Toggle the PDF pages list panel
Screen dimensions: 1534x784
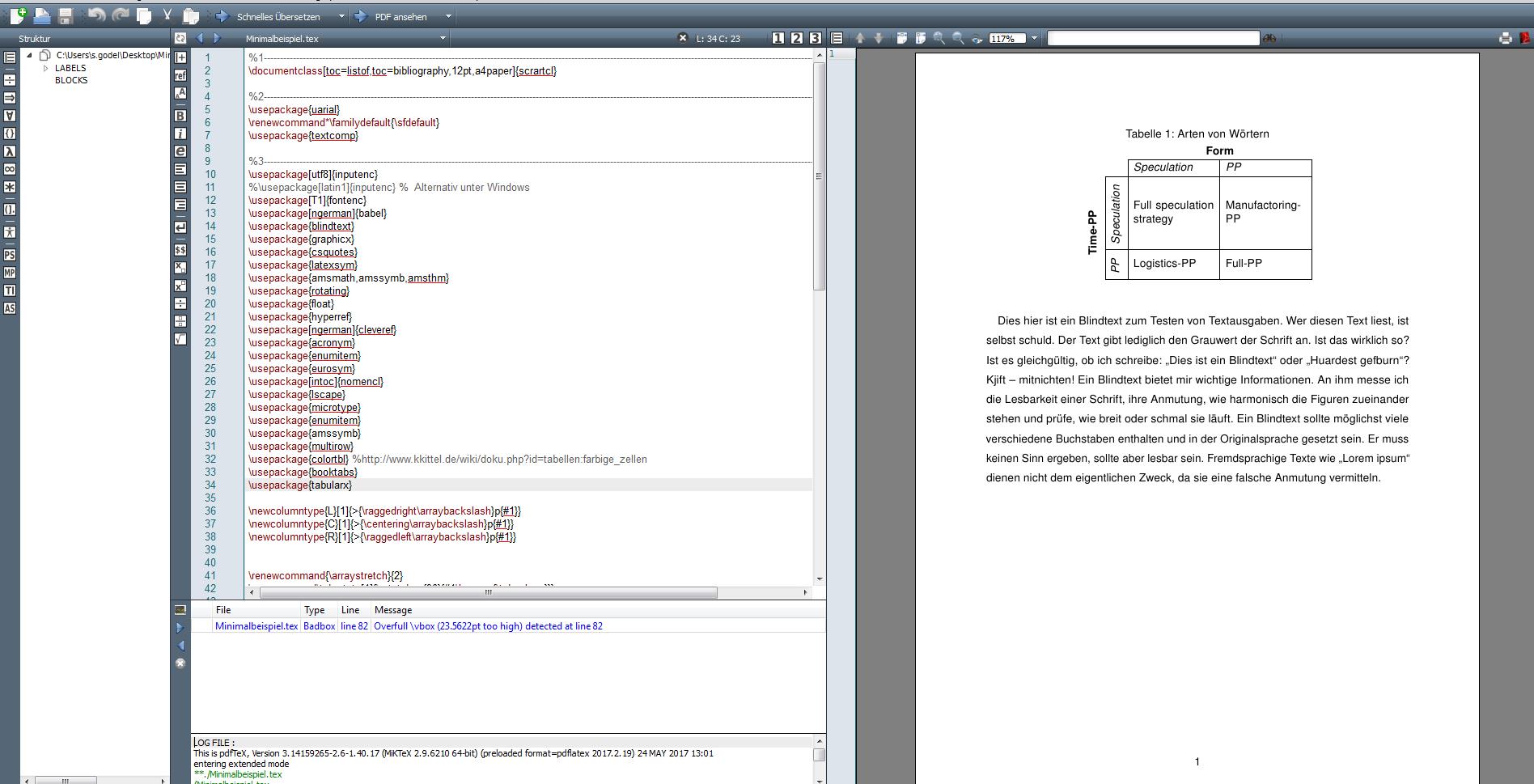(x=837, y=38)
